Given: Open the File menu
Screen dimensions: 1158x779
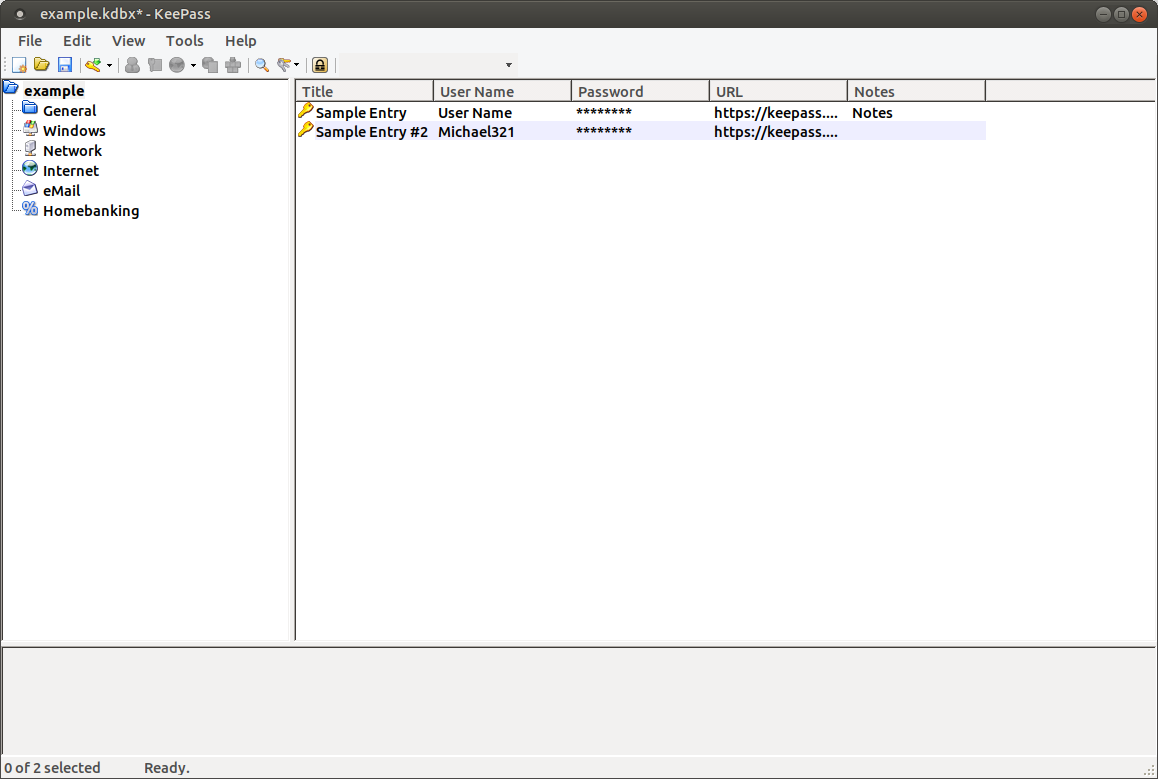Looking at the screenshot, I should [x=30, y=41].
